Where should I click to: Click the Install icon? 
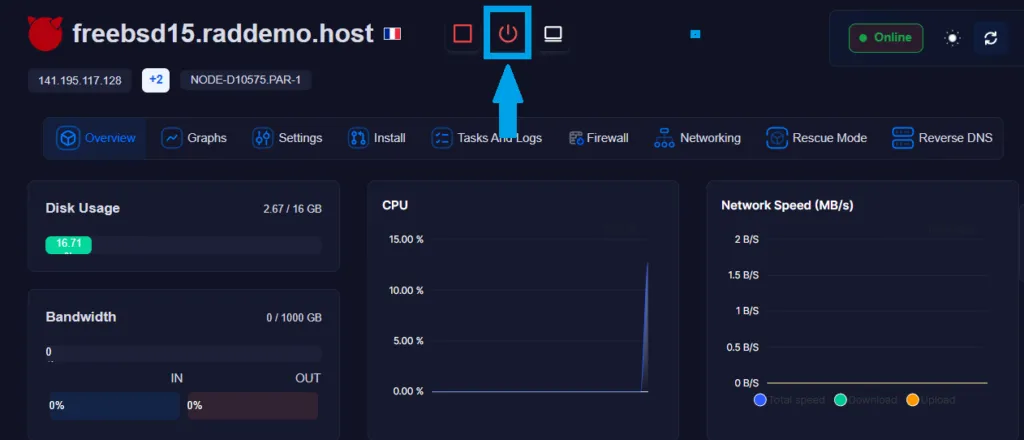click(359, 138)
